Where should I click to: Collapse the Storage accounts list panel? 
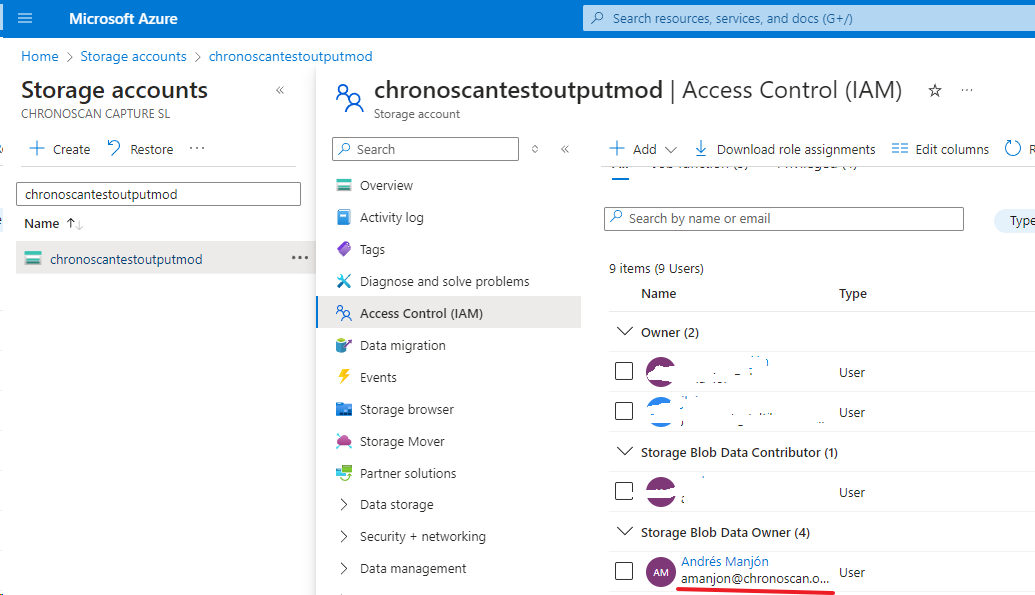coord(280,90)
